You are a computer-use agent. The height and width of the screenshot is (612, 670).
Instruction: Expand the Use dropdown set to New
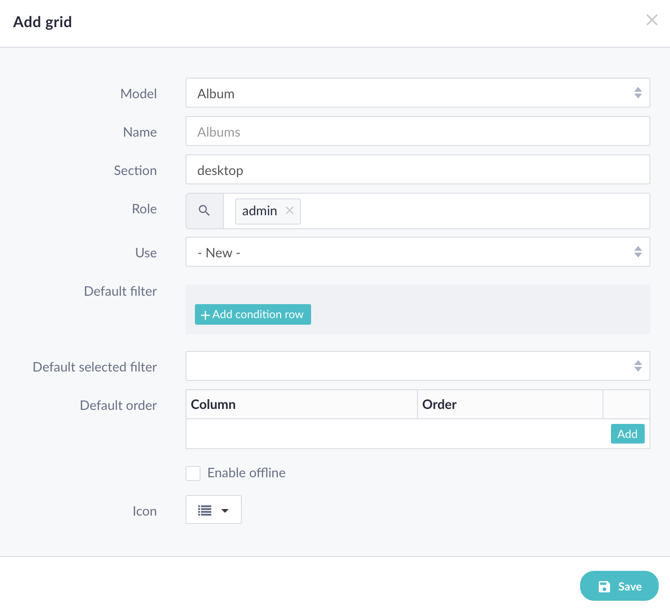click(417, 252)
